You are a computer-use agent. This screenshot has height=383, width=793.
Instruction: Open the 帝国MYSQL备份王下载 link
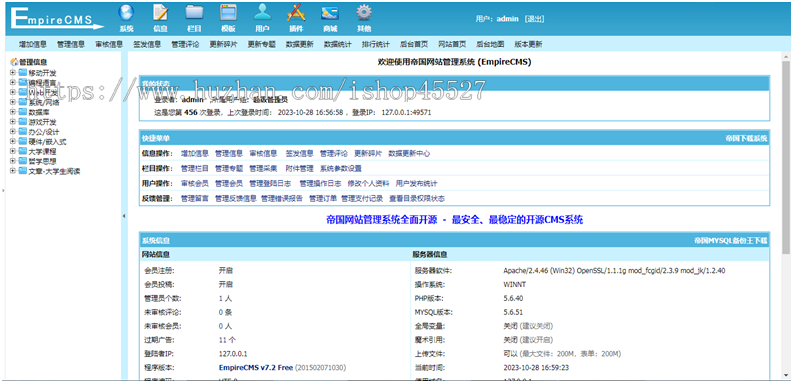tap(730, 241)
